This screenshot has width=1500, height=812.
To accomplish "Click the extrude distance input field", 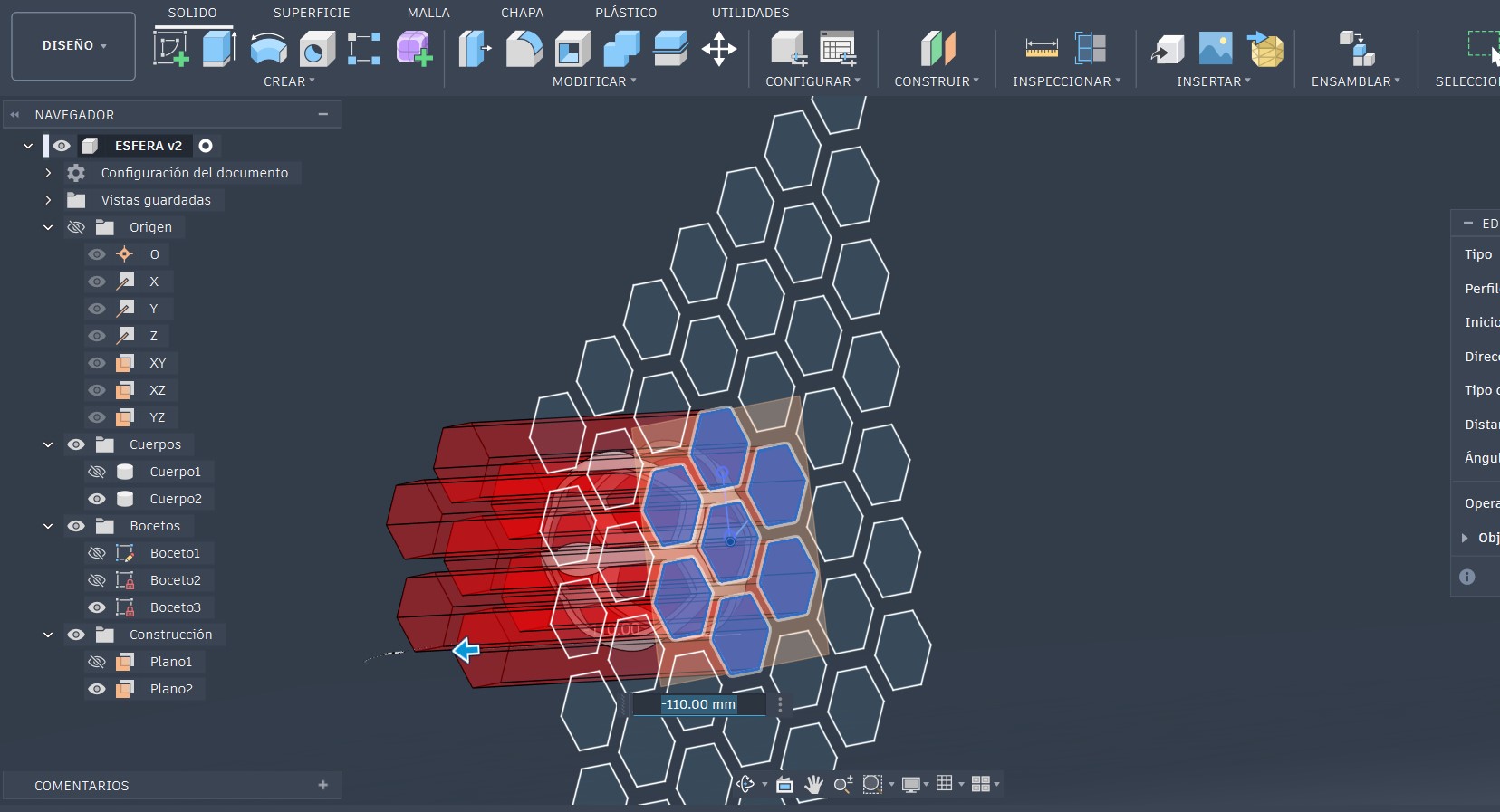I will [x=698, y=704].
